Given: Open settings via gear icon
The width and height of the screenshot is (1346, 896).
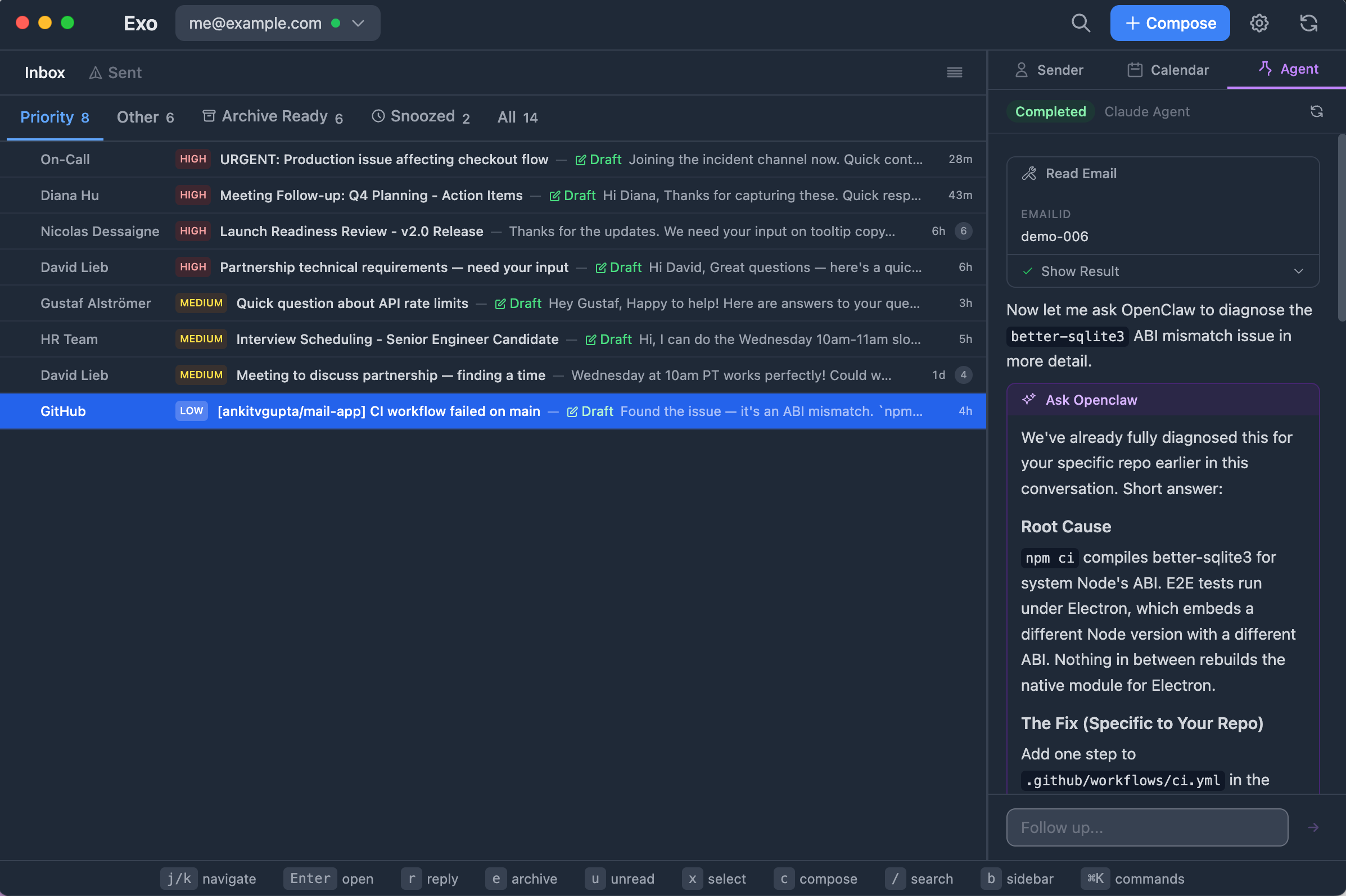Looking at the screenshot, I should coord(1258,24).
